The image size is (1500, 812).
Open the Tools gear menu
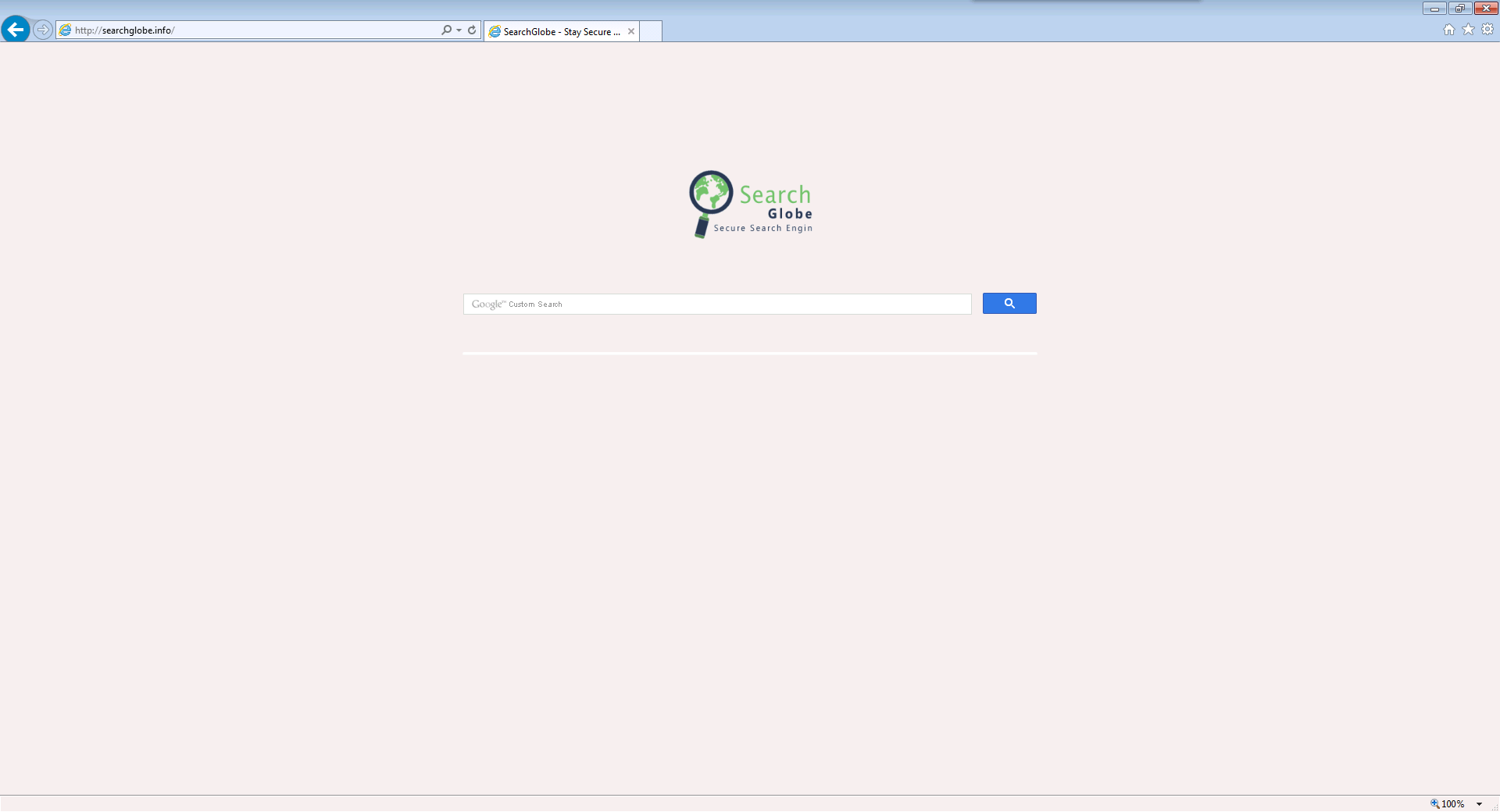pyautogui.click(x=1487, y=30)
